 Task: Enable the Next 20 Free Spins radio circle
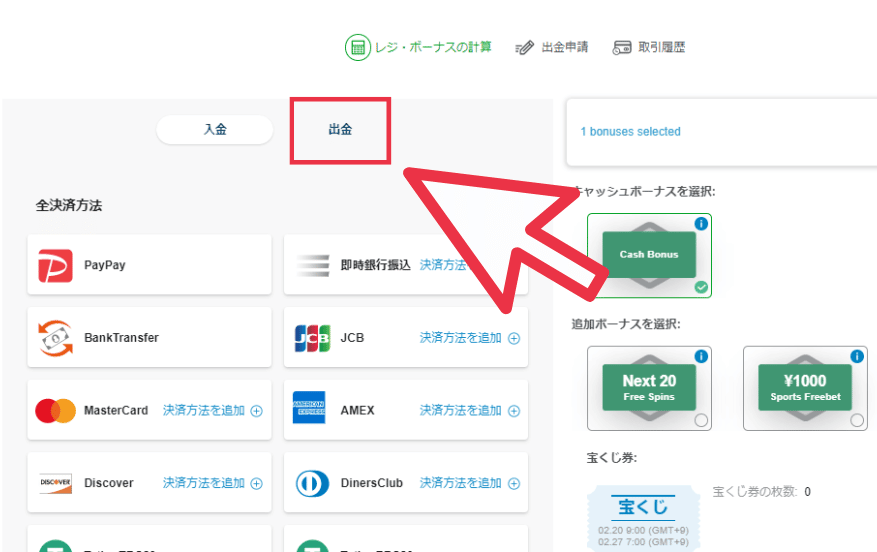coord(701,421)
